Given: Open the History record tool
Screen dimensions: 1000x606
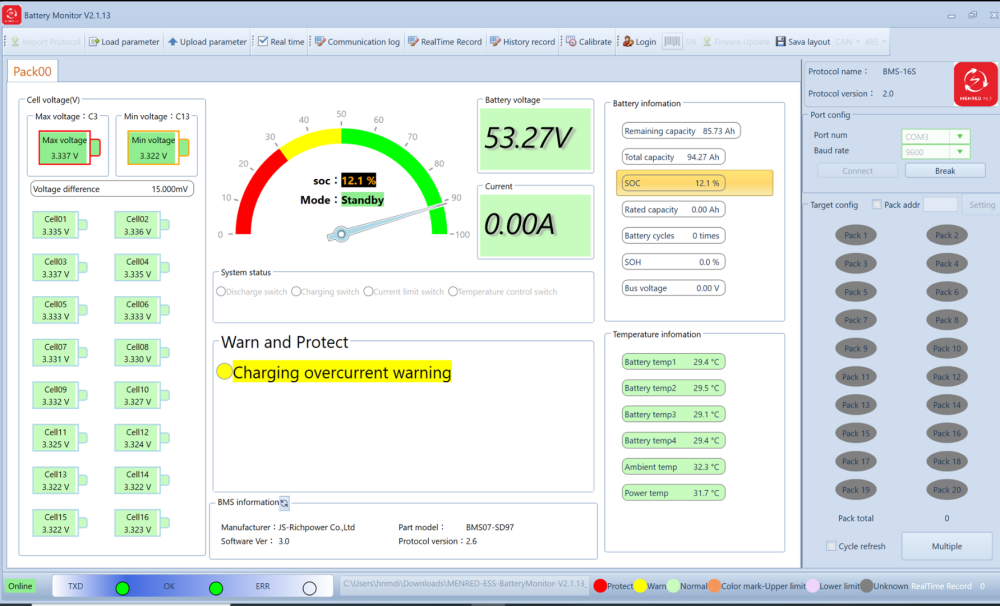Looking at the screenshot, I should [x=522, y=41].
